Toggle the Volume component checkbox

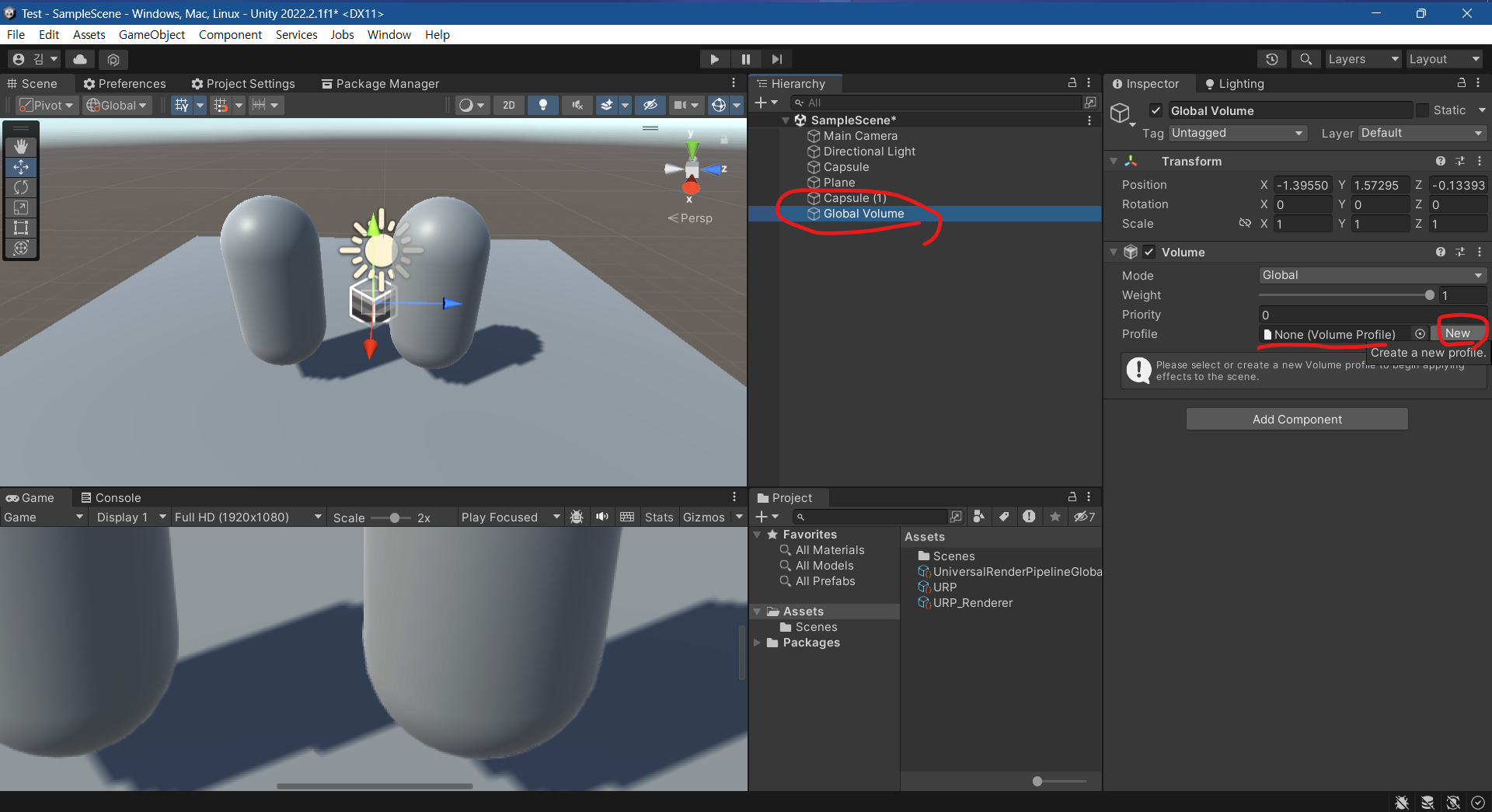coord(1149,252)
